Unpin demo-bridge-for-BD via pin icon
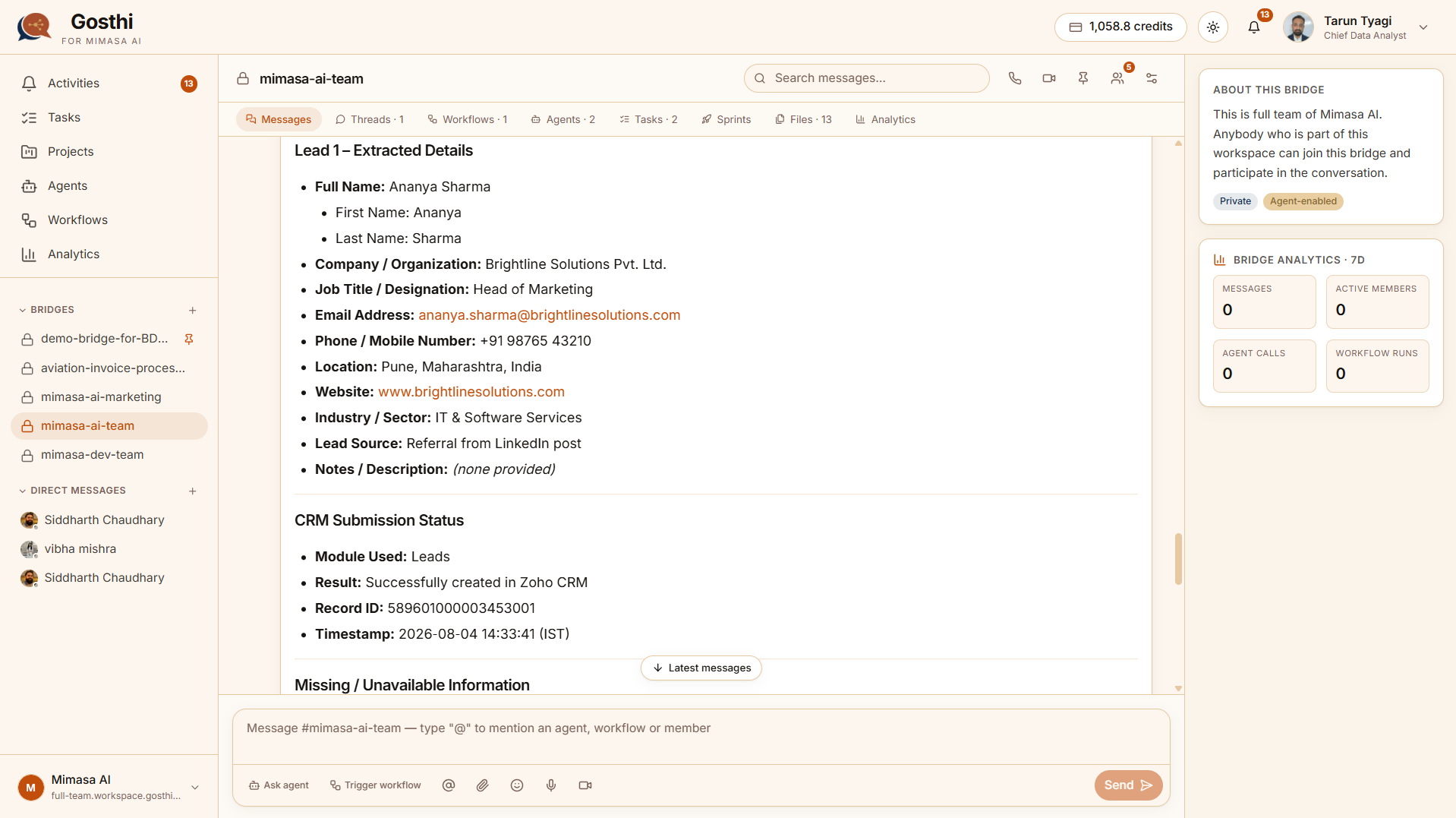Image resolution: width=1456 pixels, height=818 pixels. click(189, 339)
